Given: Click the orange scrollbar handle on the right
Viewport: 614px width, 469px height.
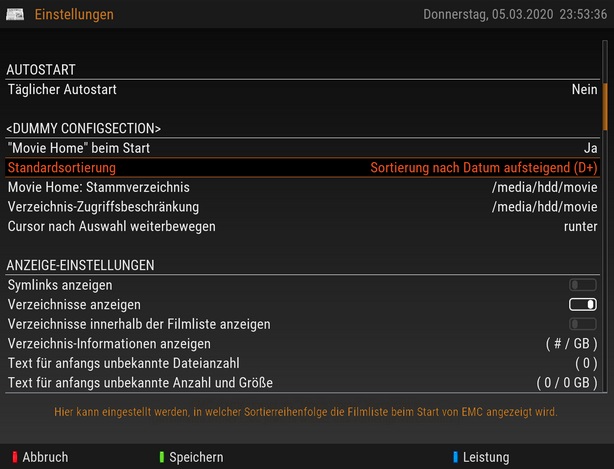Looking at the screenshot, I should (x=605, y=105).
